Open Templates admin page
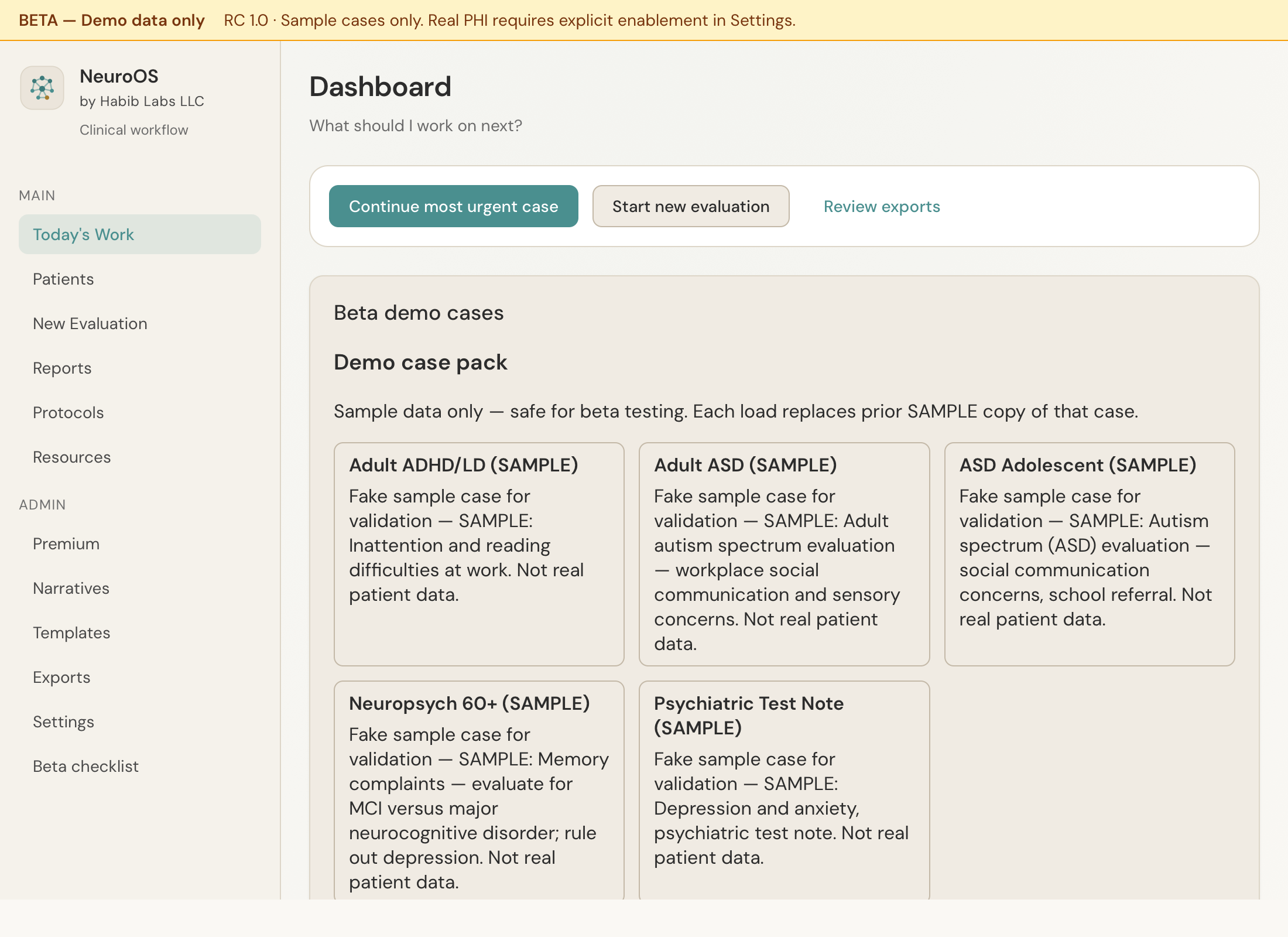Screen dimensions: 1288x937 (x=140, y=632)
